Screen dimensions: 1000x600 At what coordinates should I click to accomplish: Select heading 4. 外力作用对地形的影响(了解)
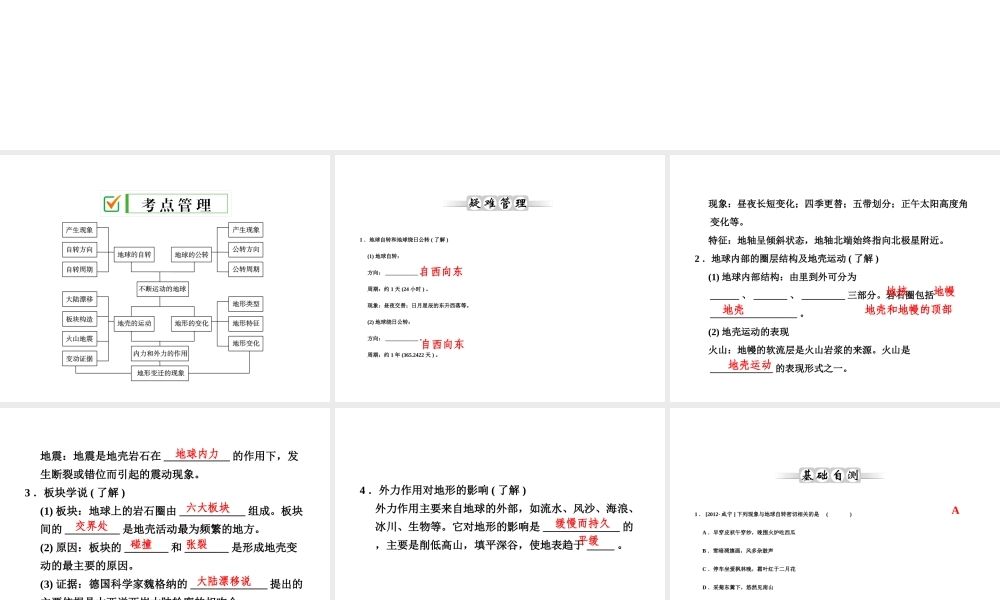pyautogui.click(x=443, y=490)
